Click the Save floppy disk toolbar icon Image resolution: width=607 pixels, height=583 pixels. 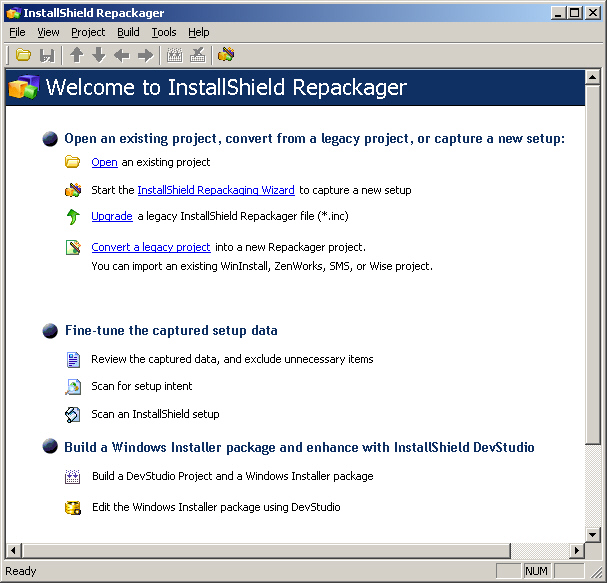46,55
